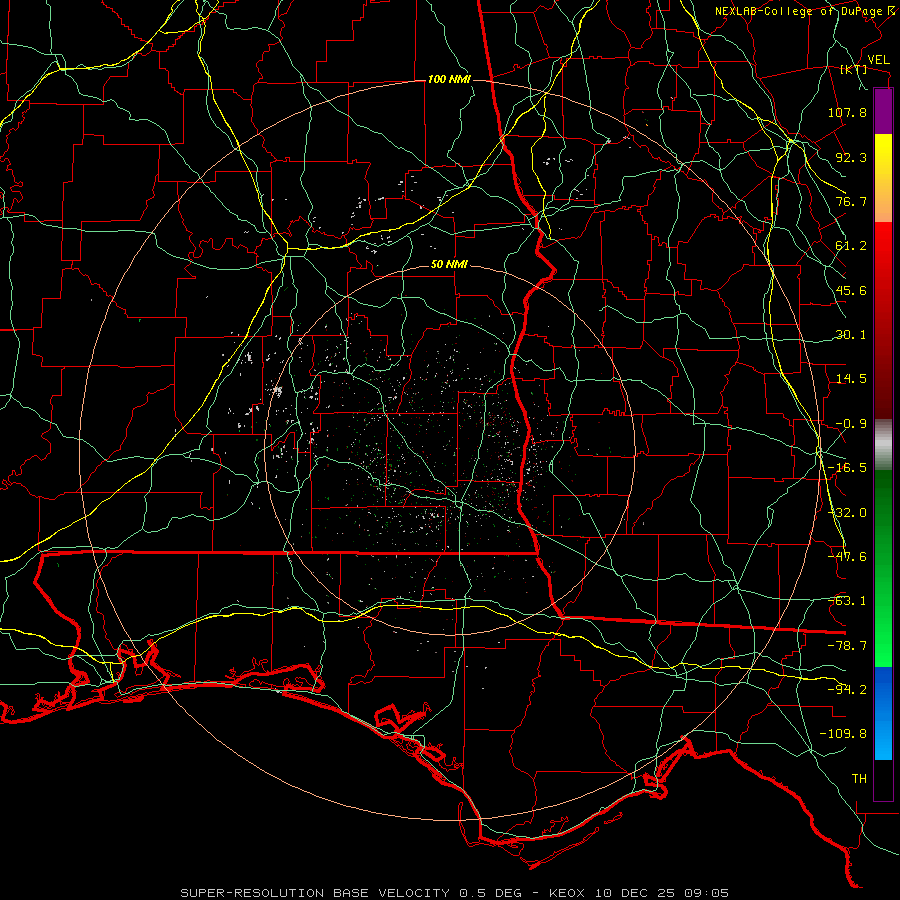This screenshot has height=900, width=900.
Task: Click the [KT] units label
Action: [853, 69]
